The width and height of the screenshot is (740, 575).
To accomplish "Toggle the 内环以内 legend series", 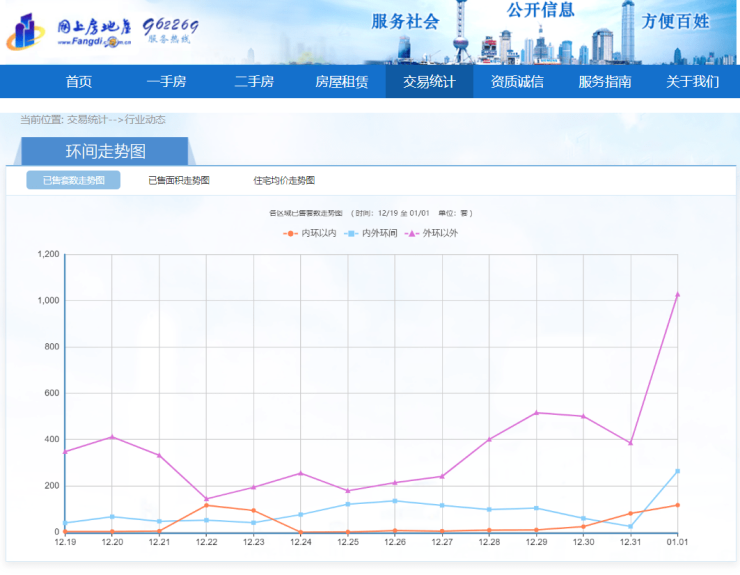I will click(x=311, y=233).
